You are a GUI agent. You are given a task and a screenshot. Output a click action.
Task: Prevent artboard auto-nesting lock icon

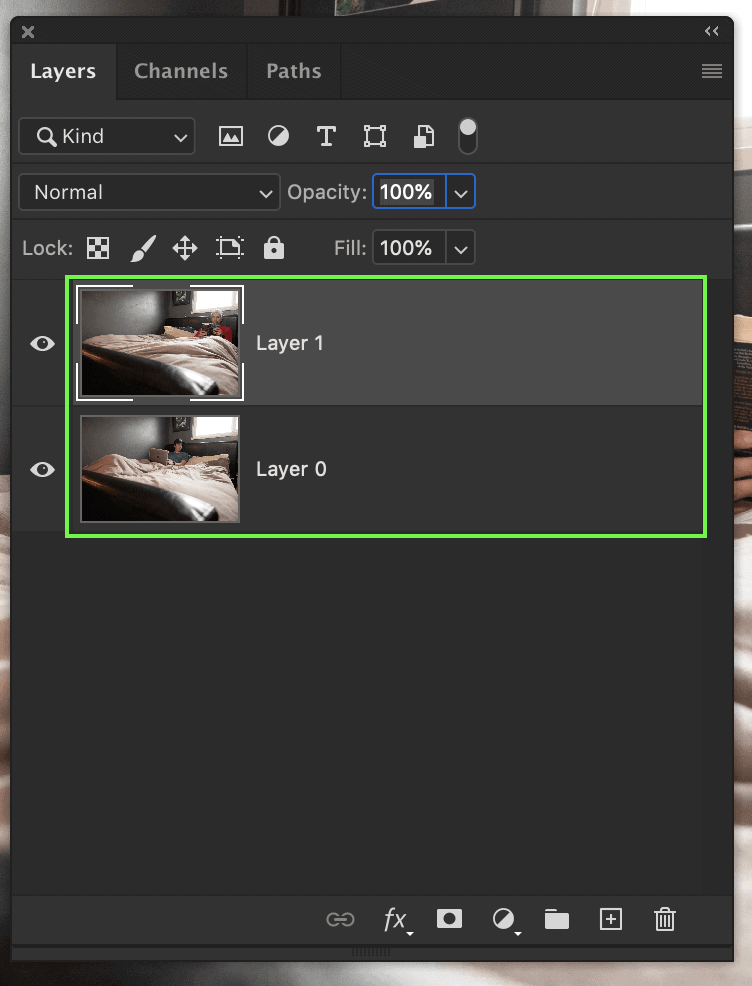point(229,248)
